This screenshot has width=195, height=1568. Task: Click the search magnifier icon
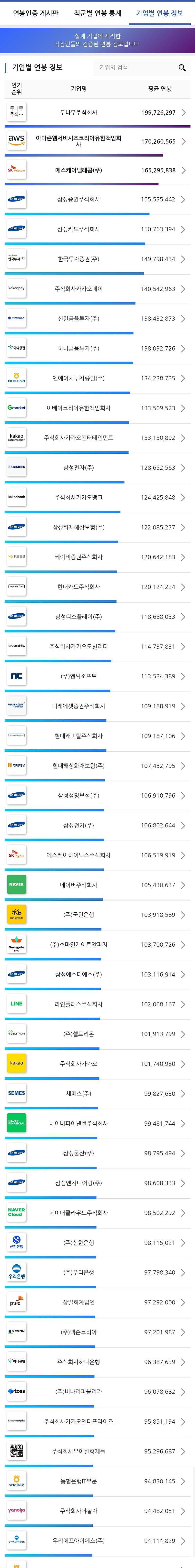(182, 68)
